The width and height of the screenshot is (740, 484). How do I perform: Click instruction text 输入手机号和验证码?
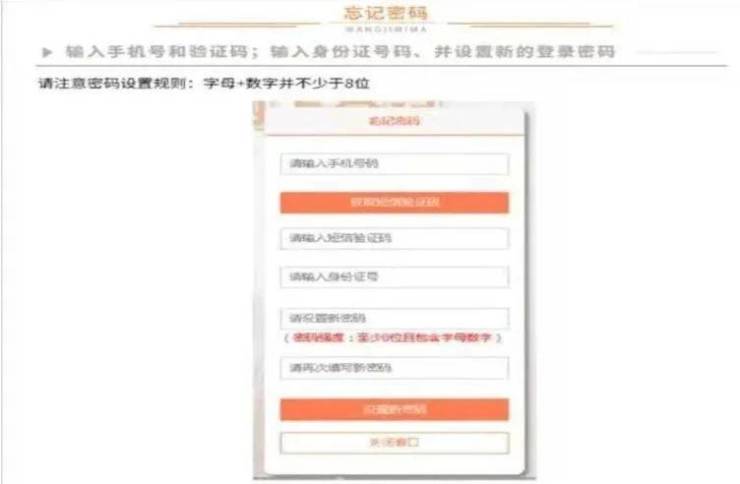[x=157, y=51]
